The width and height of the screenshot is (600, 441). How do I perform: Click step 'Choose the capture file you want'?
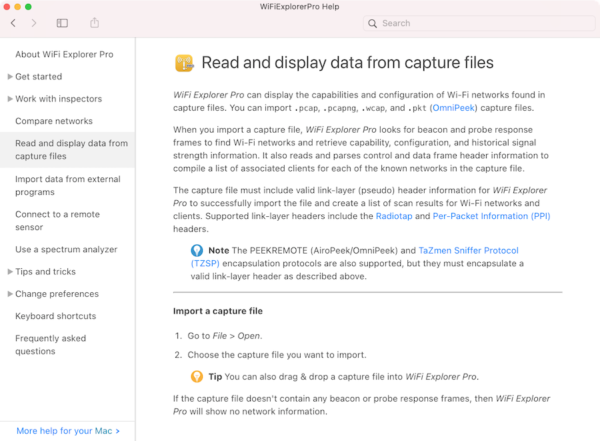[277, 355]
